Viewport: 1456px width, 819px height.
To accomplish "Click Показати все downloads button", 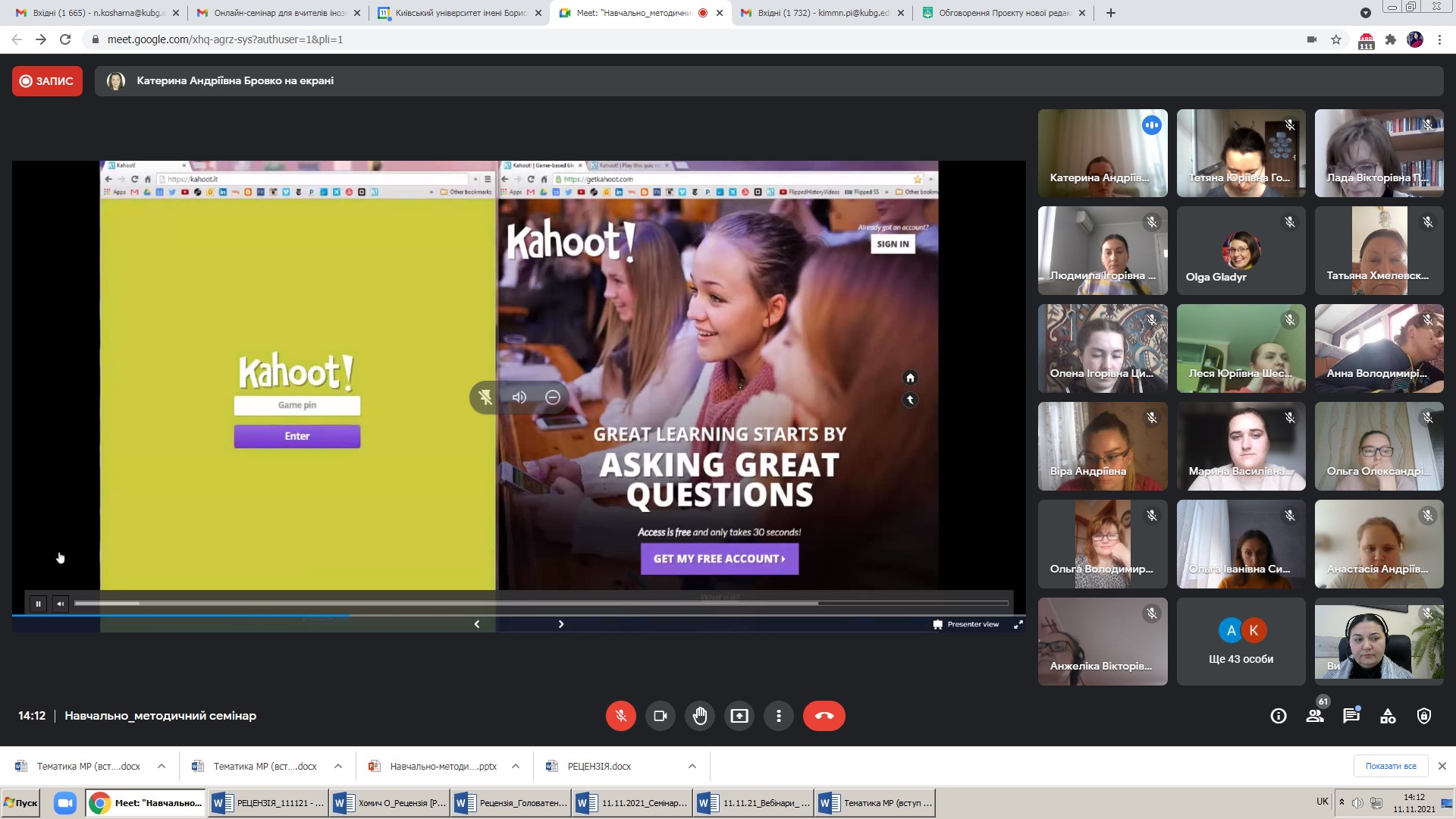I will [x=1390, y=767].
